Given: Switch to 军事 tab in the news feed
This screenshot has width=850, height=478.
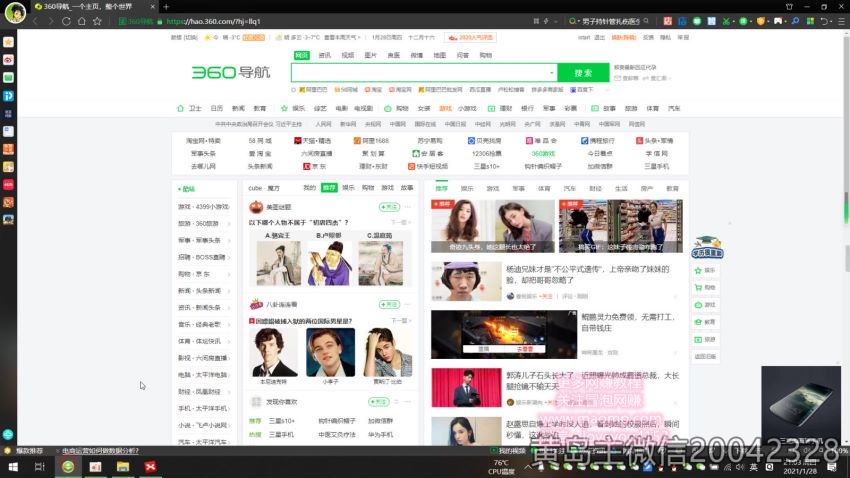Looking at the screenshot, I should (519, 189).
